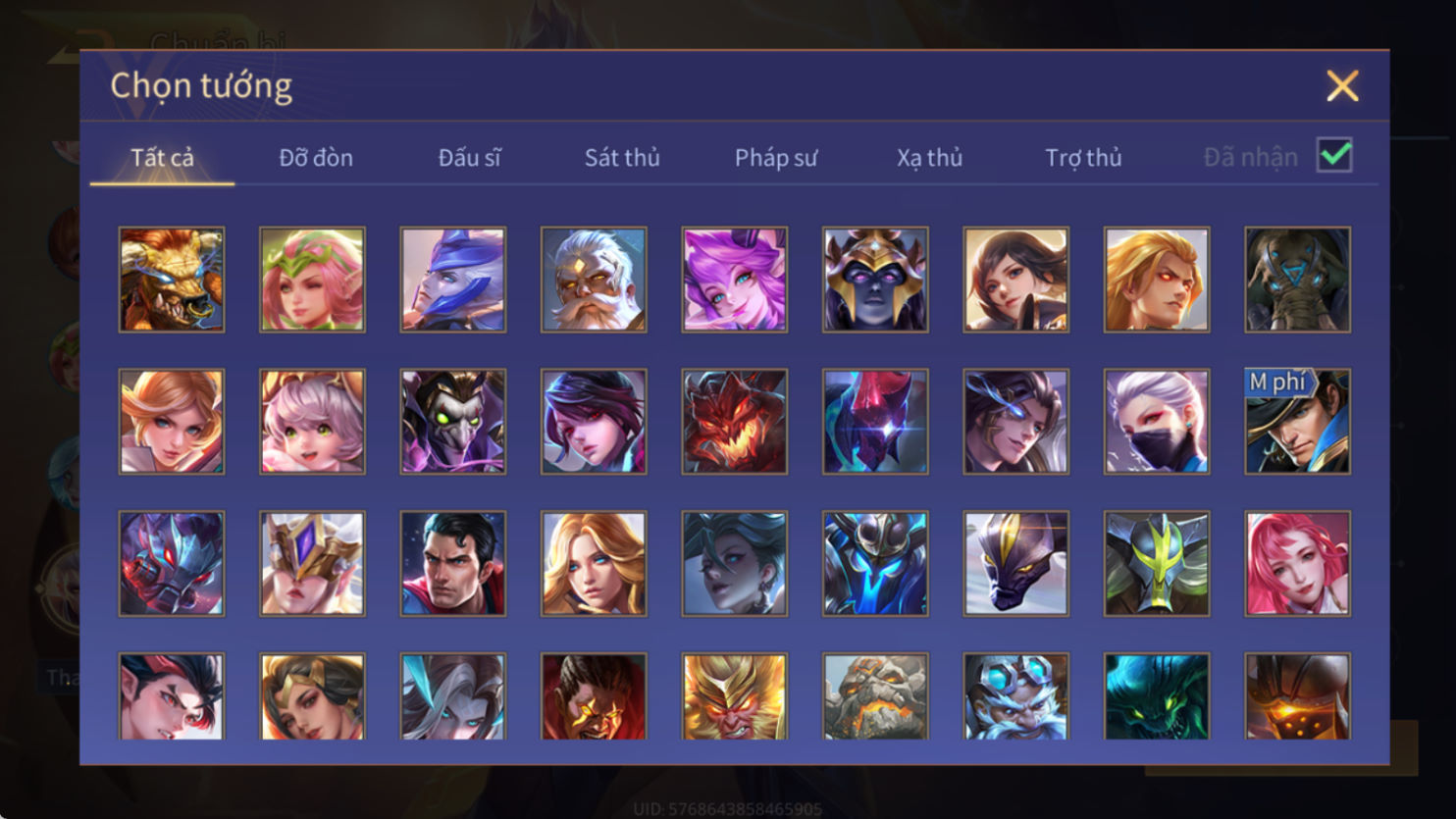
Task: Open the Đấu sĩ tab
Action: click(469, 157)
